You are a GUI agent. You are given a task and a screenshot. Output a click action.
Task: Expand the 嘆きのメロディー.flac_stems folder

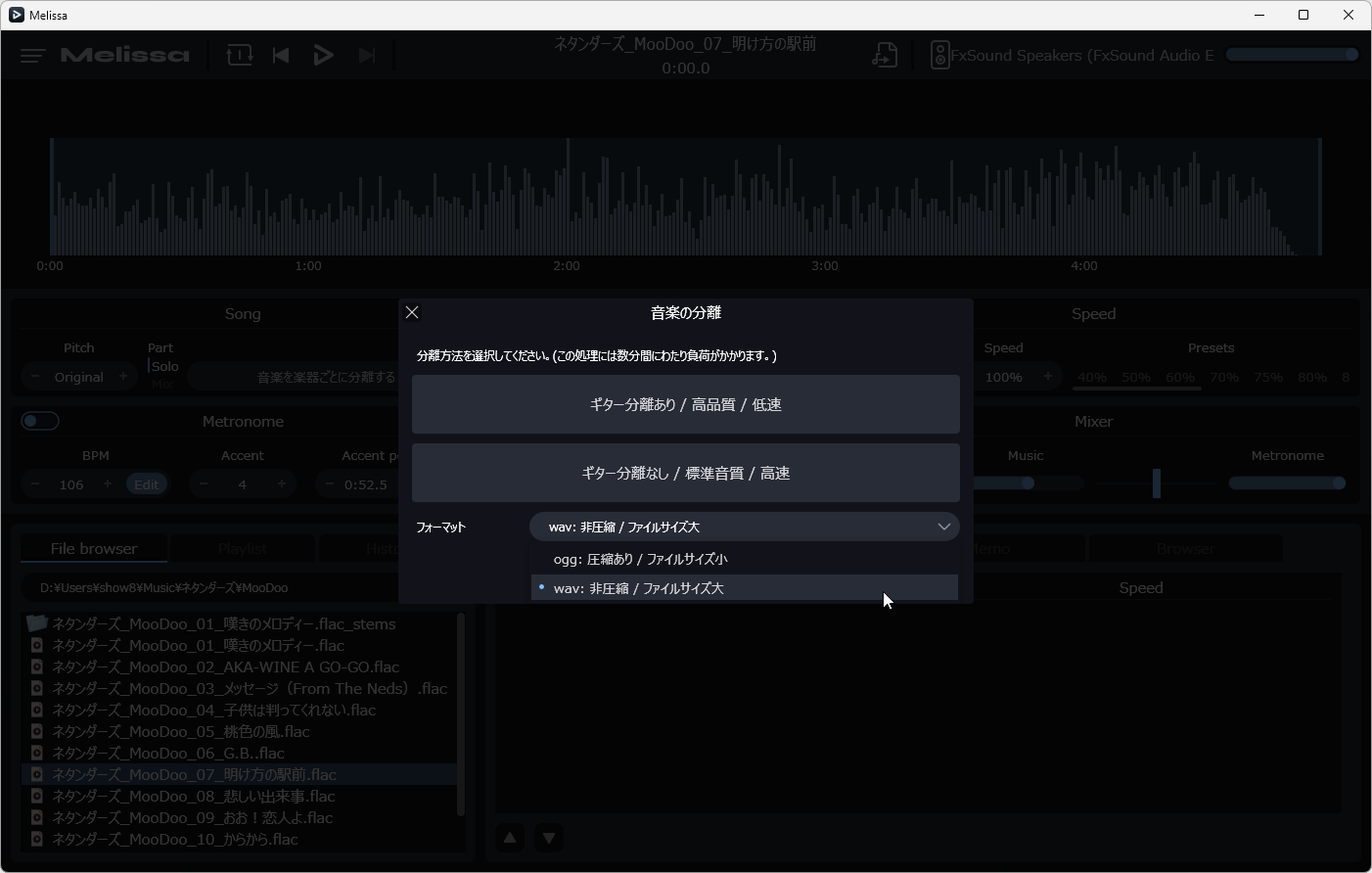(x=36, y=623)
